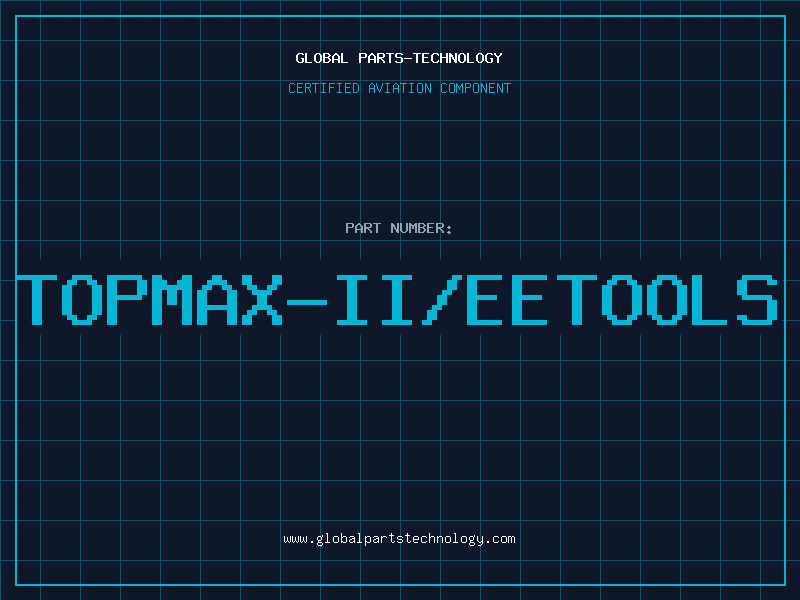Select the CERTIFIED AVIATION COMPONENT subtitle
Image resolution: width=800 pixels, height=600 pixels.
[x=399, y=88]
